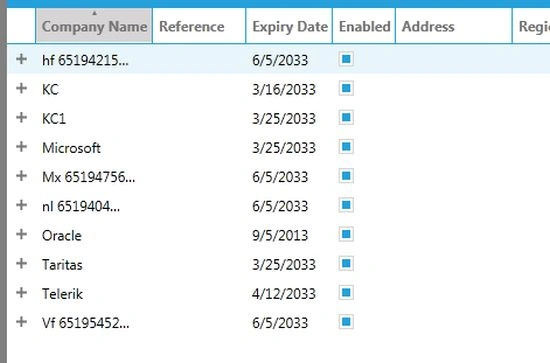
Task: Expand the Mx 65194756... row
Action: click(21, 175)
